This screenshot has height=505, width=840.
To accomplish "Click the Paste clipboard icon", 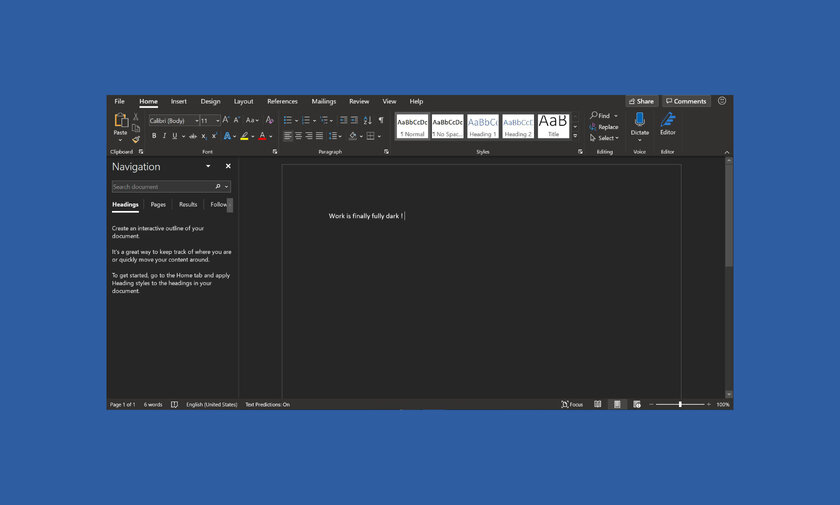I will [x=121, y=120].
